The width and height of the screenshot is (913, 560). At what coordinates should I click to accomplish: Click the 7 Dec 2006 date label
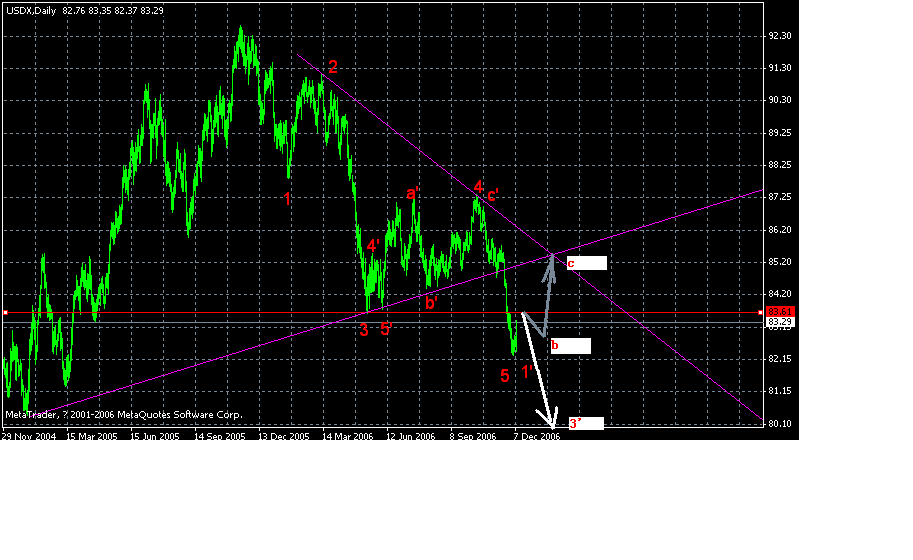536,437
